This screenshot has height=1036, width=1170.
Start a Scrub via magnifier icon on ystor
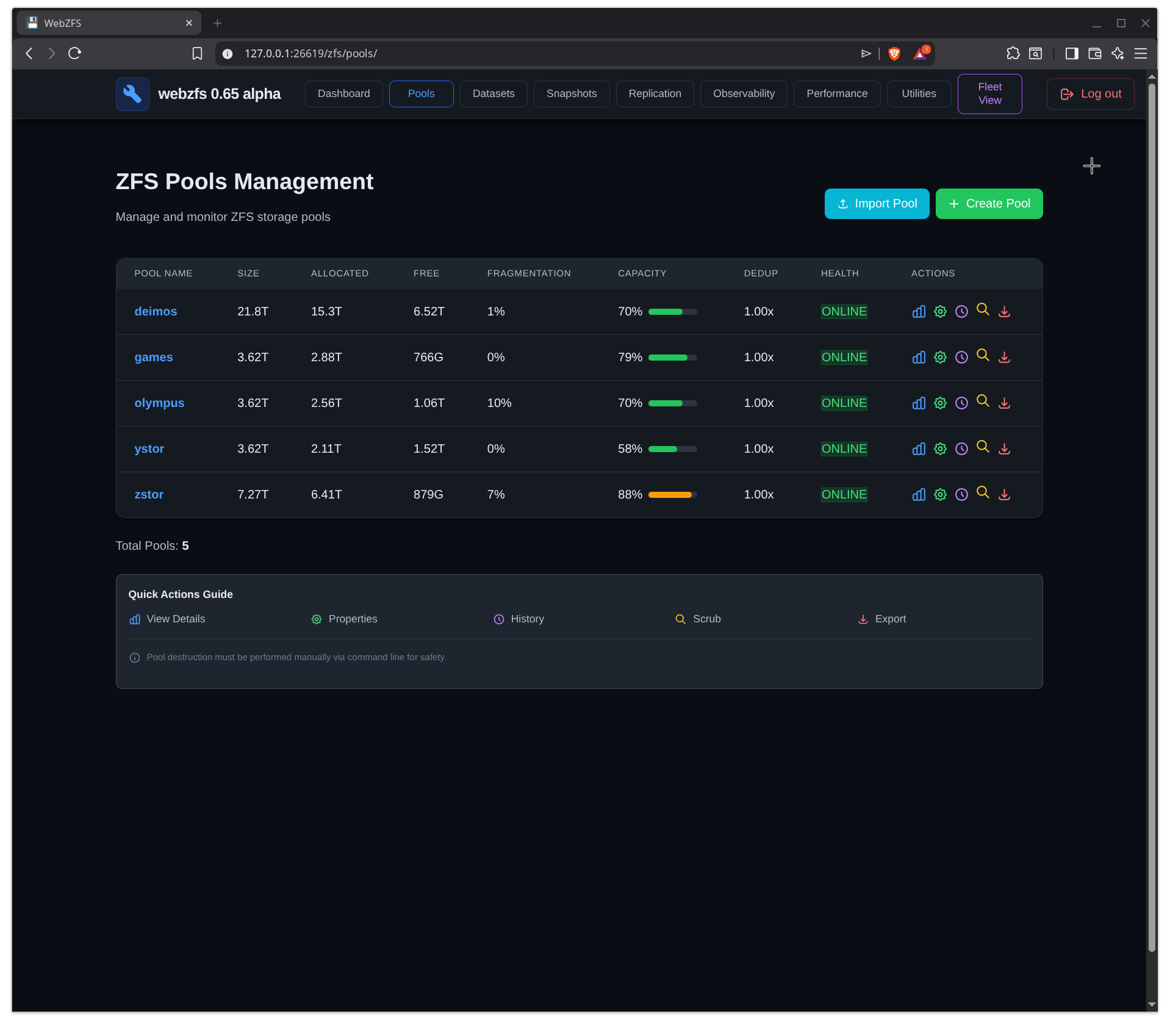[x=983, y=447]
